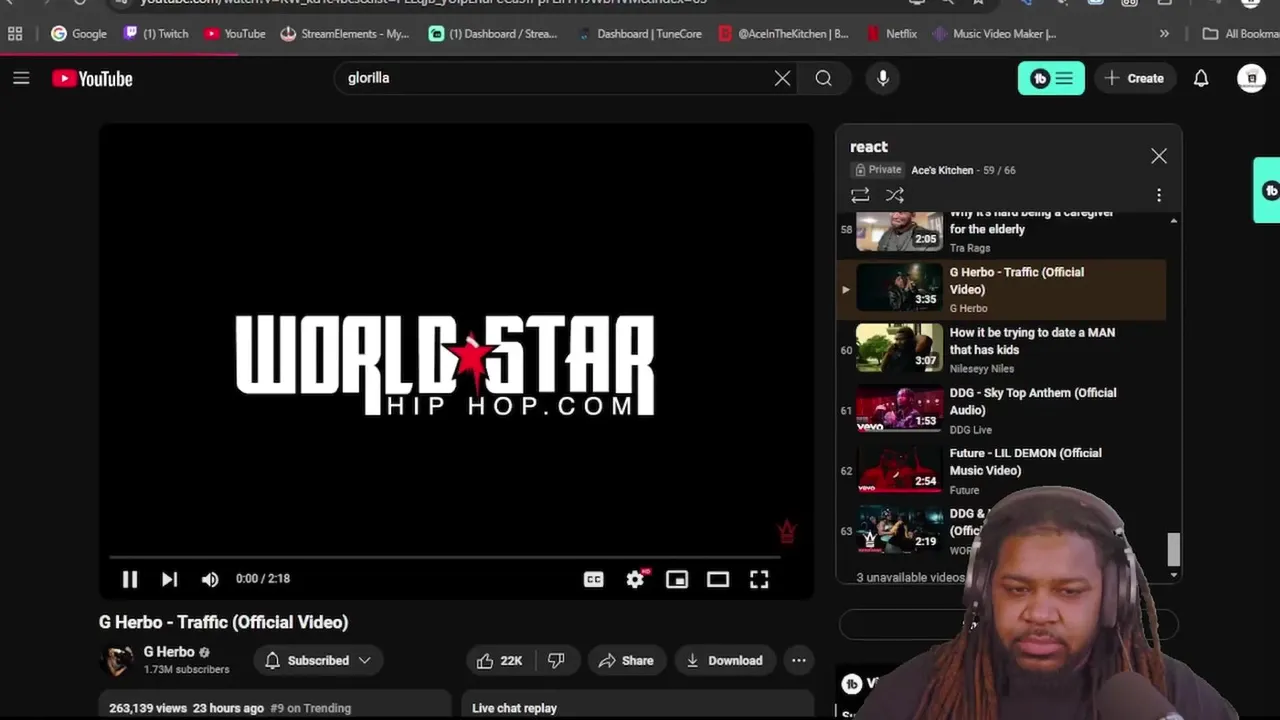Open player settings gear
The height and width of the screenshot is (720, 1280).
pyautogui.click(x=636, y=579)
